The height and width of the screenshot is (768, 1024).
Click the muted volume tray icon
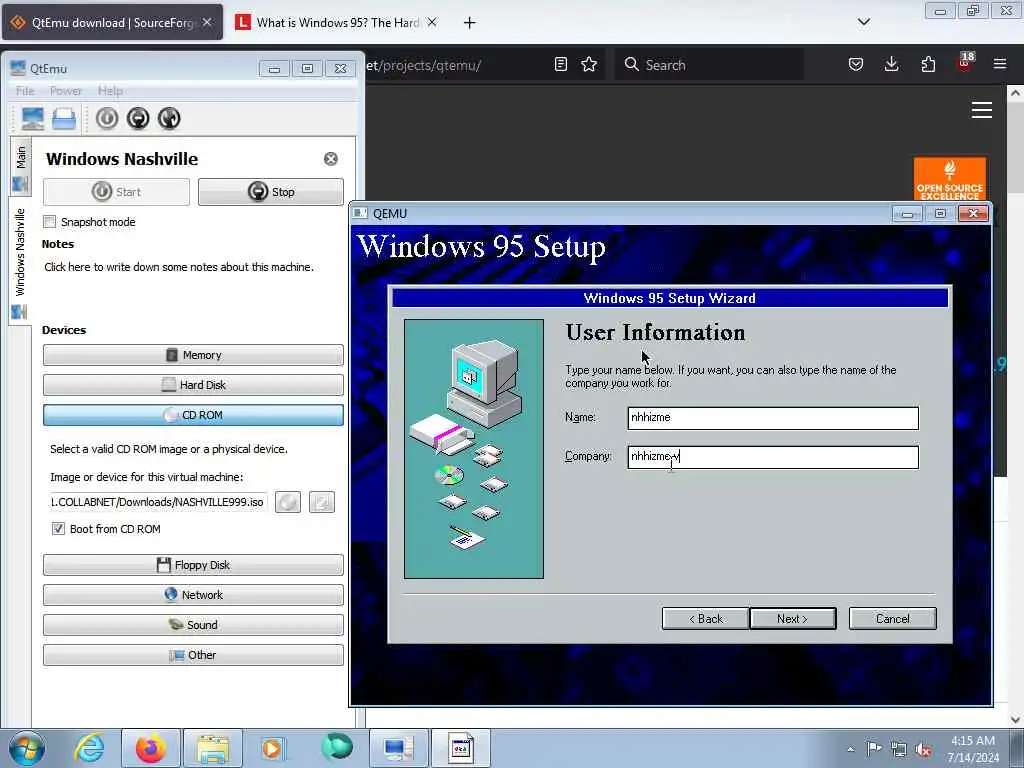coord(923,749)
